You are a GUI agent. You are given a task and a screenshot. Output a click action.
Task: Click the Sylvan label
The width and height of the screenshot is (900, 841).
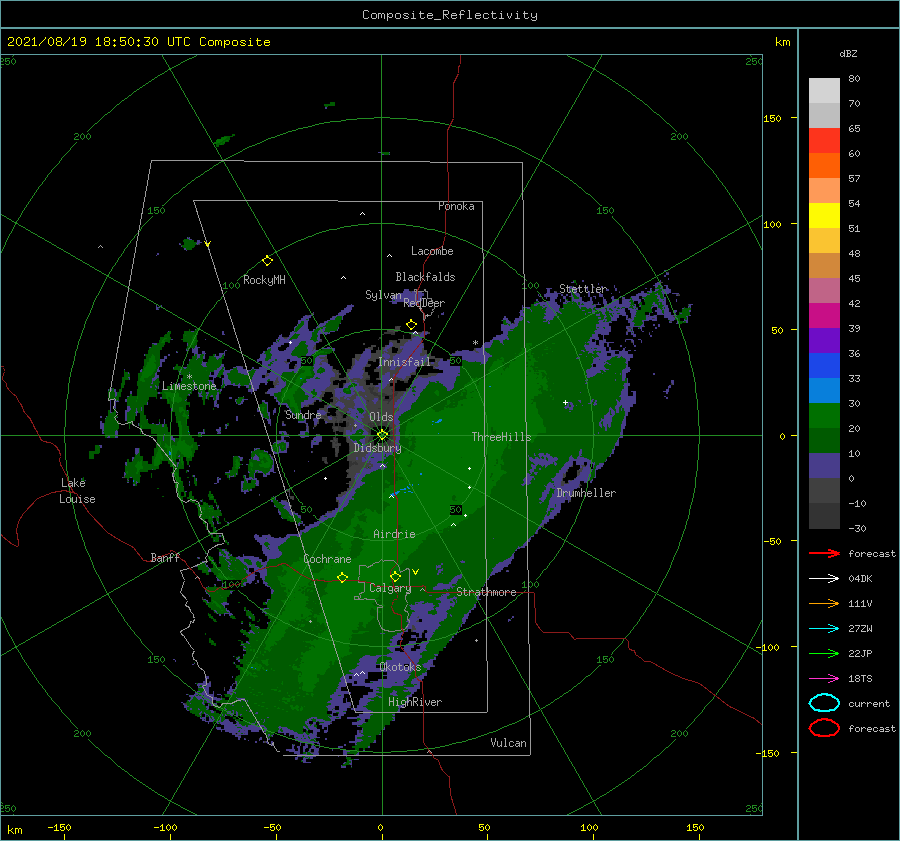[x=383, y=295]
